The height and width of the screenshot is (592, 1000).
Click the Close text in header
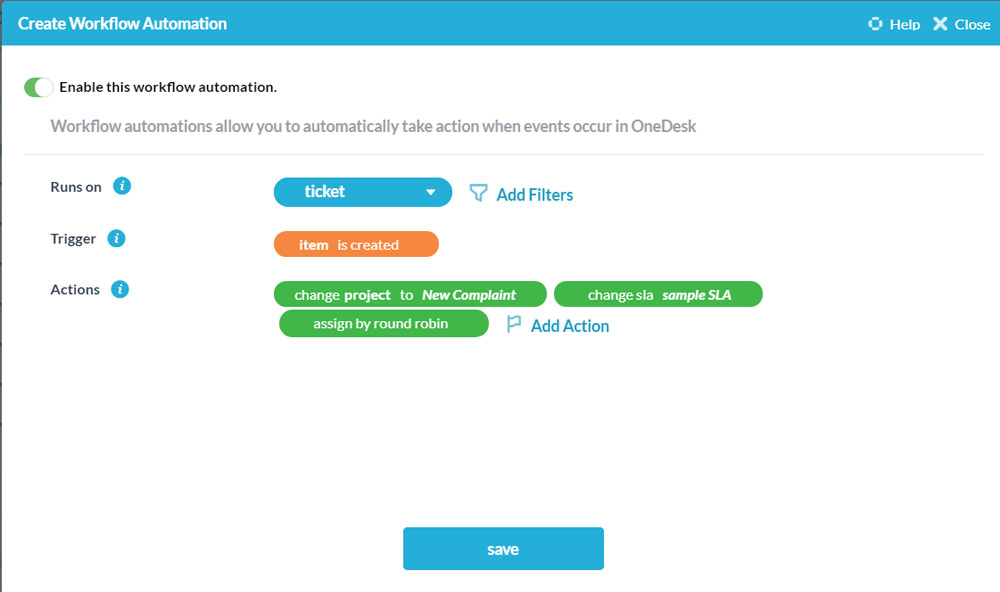(x=972, y=24)
